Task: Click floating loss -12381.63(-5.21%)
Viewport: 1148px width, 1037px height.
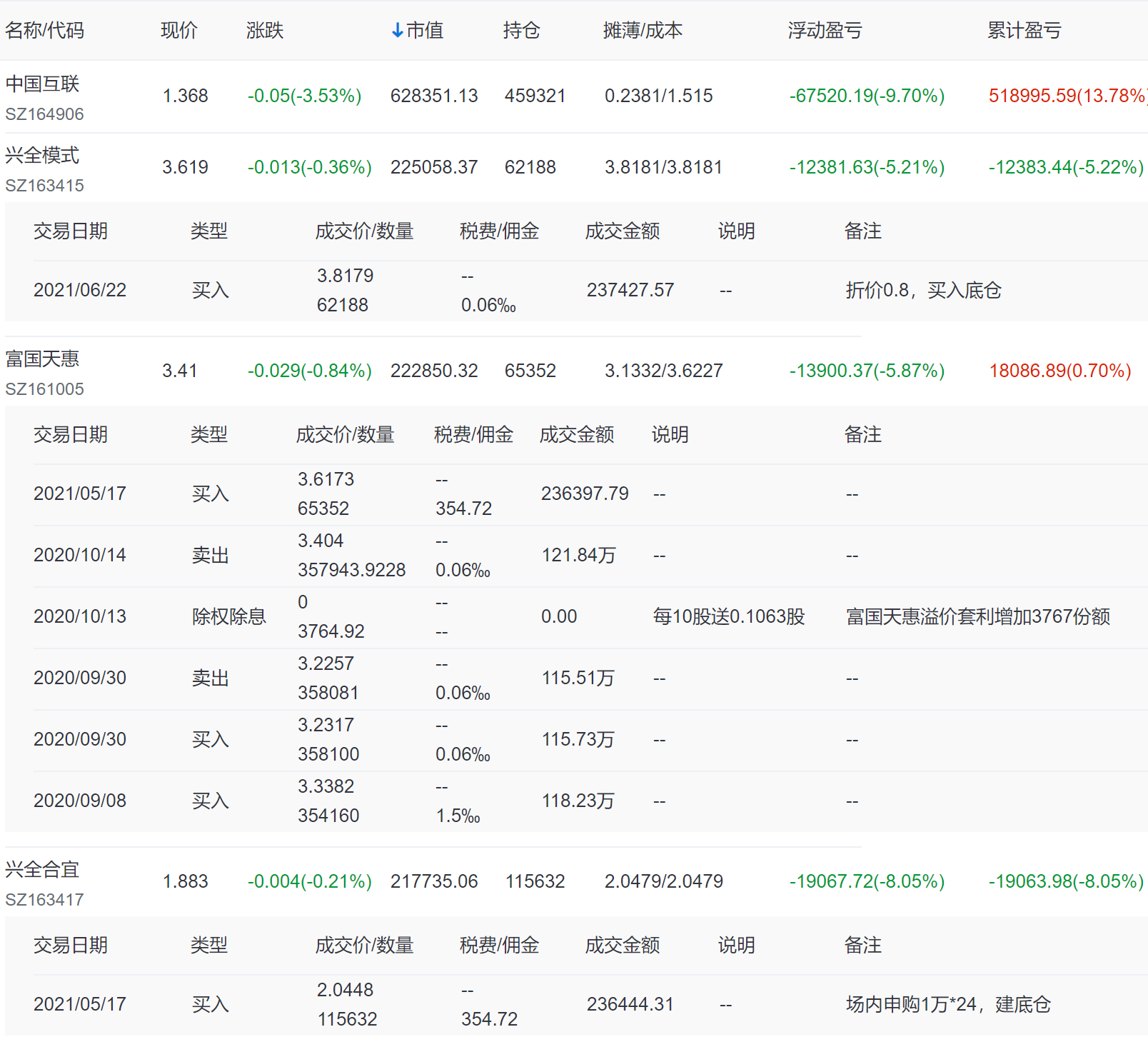Action: click(867, 167)
